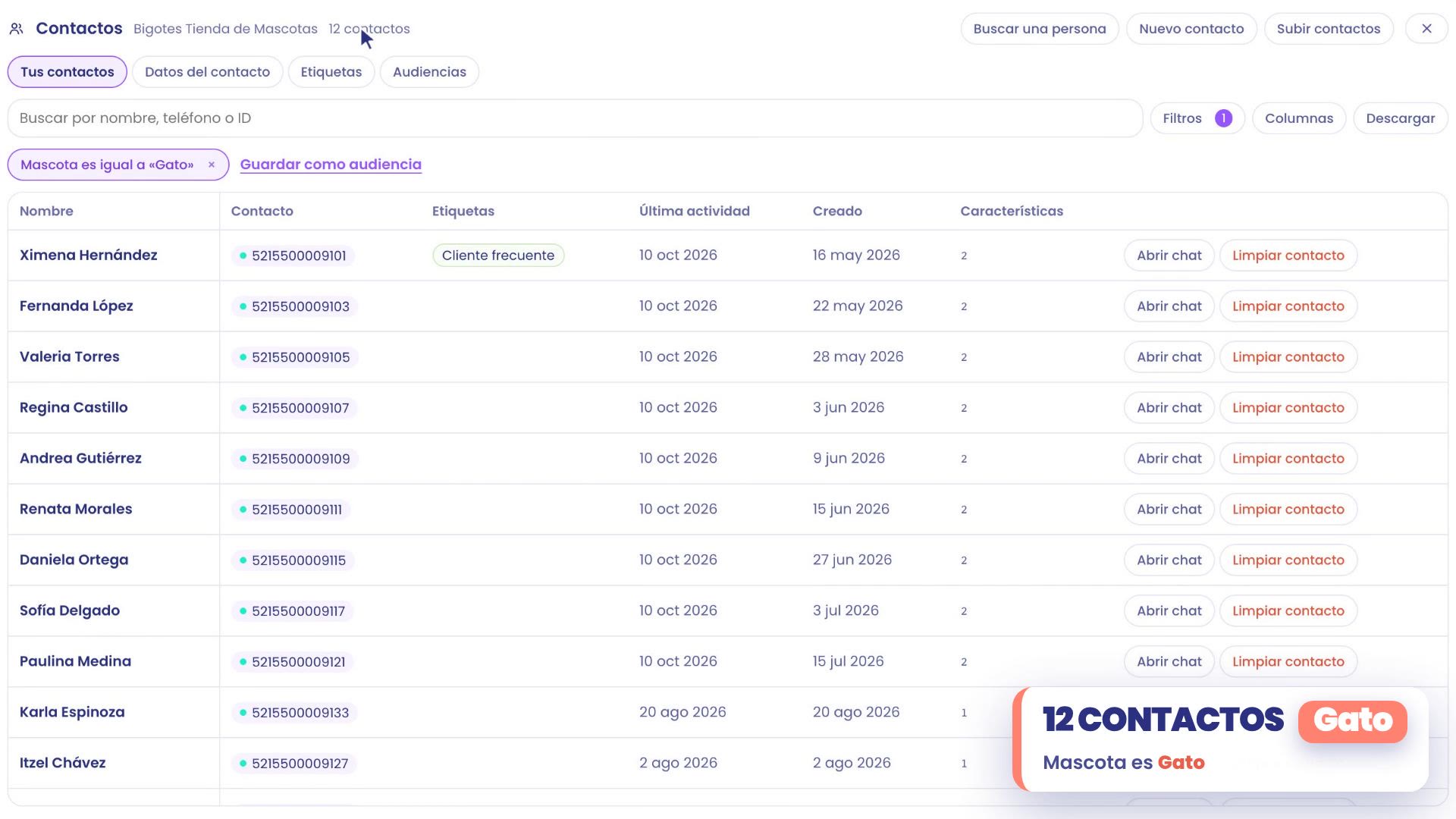Open chat for Renata Morales
Viewport: 1456px width, 819px height.
(x=1169, y=510)
